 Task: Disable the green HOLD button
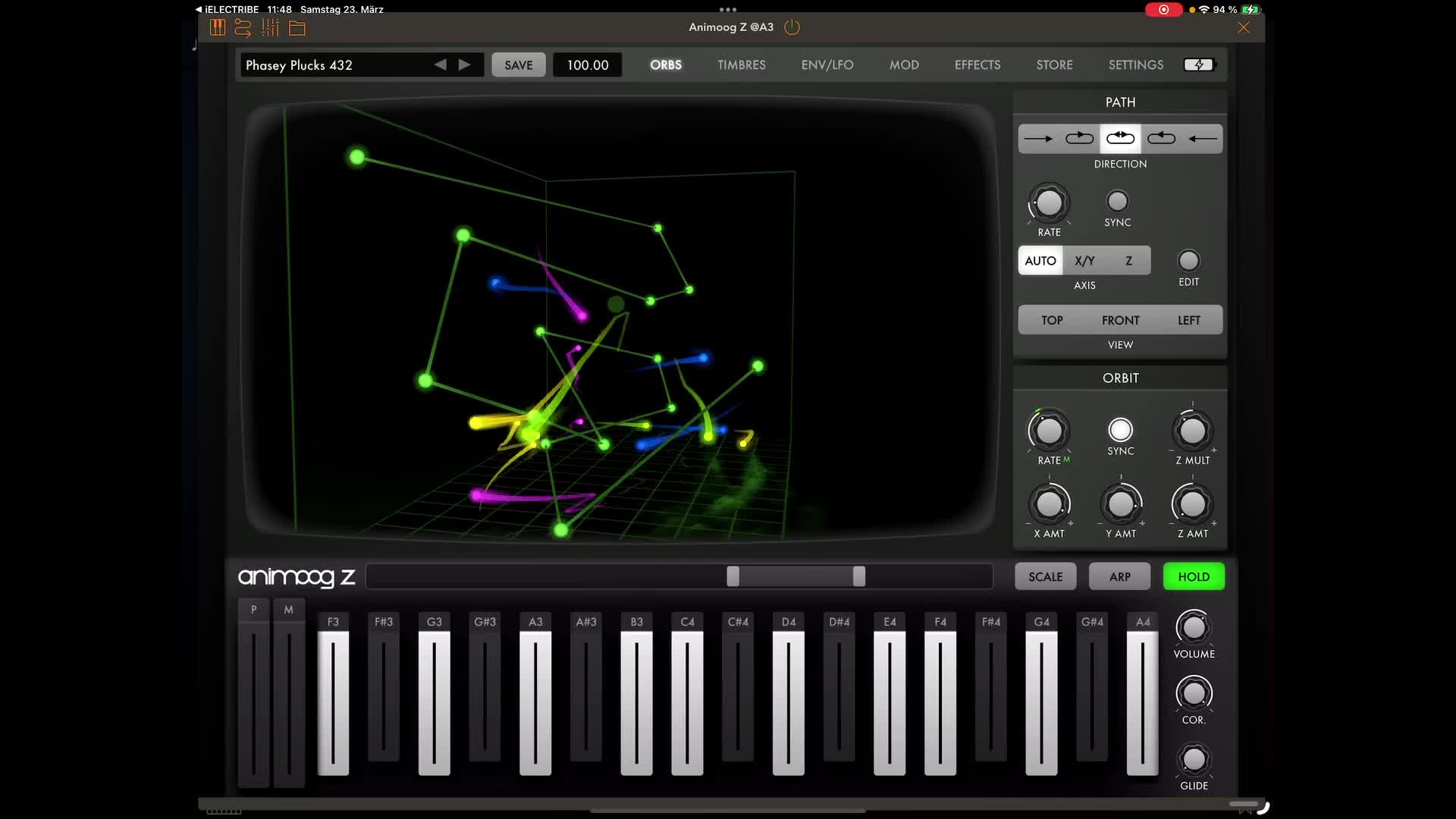1194,577
